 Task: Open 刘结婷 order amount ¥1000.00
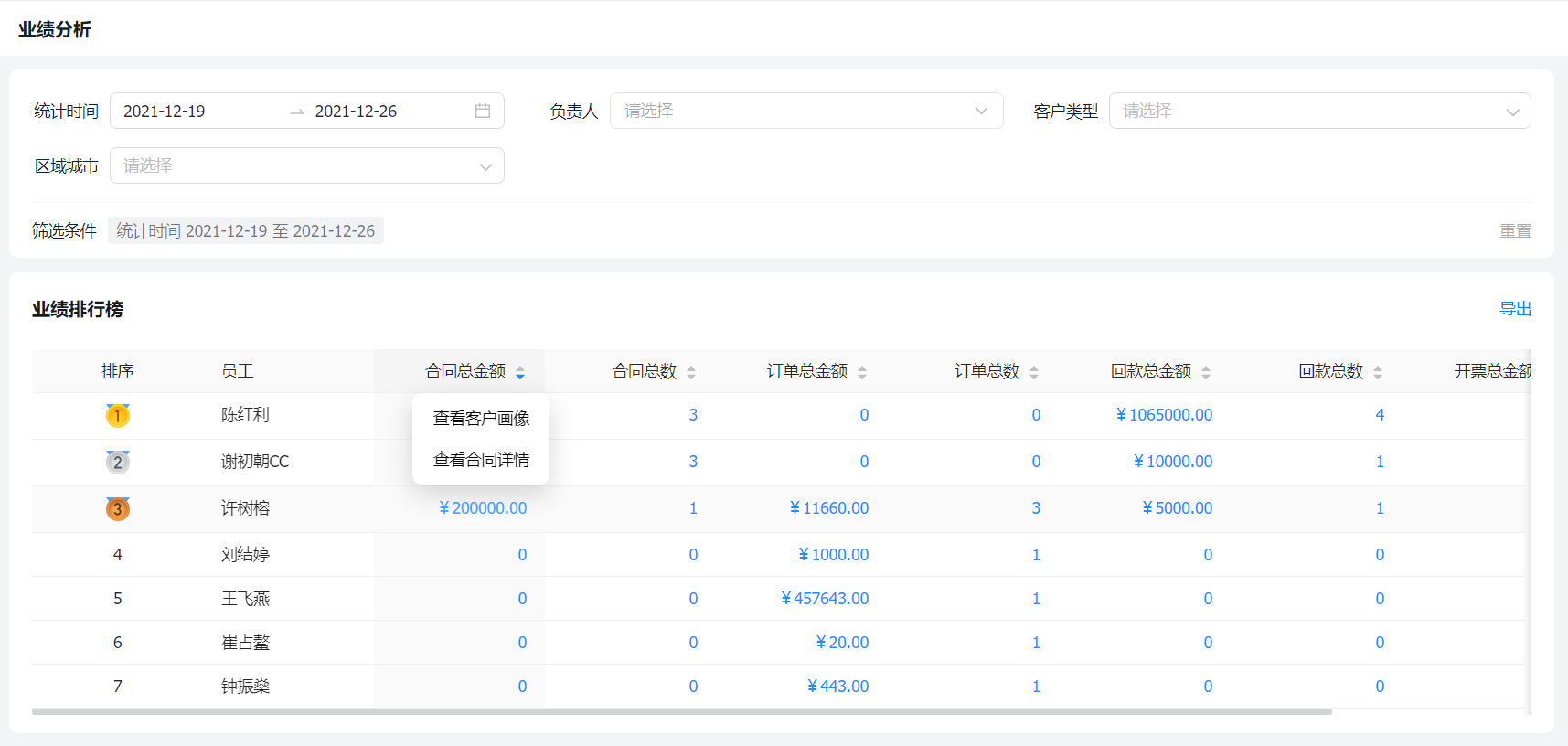(x=834, y=555)
